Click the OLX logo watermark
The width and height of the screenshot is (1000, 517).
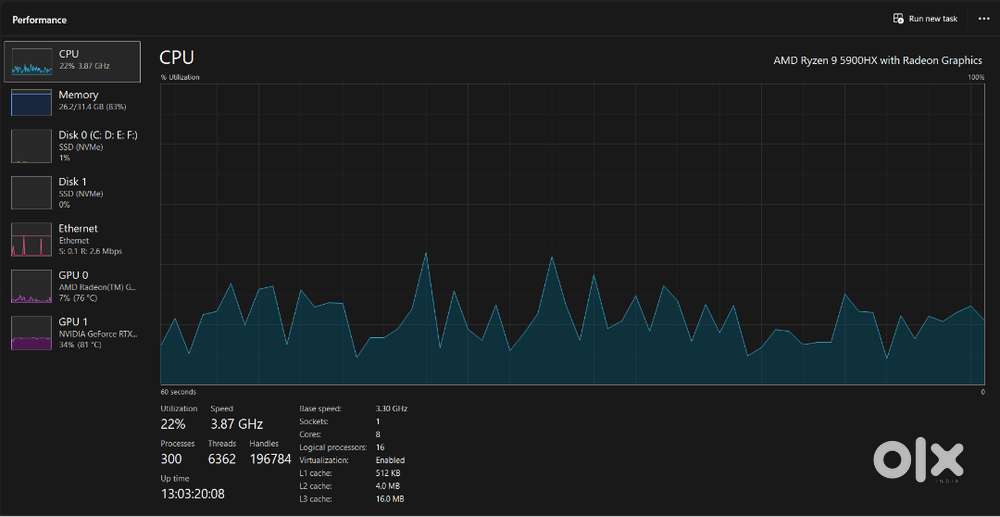(x=919, y=461)
